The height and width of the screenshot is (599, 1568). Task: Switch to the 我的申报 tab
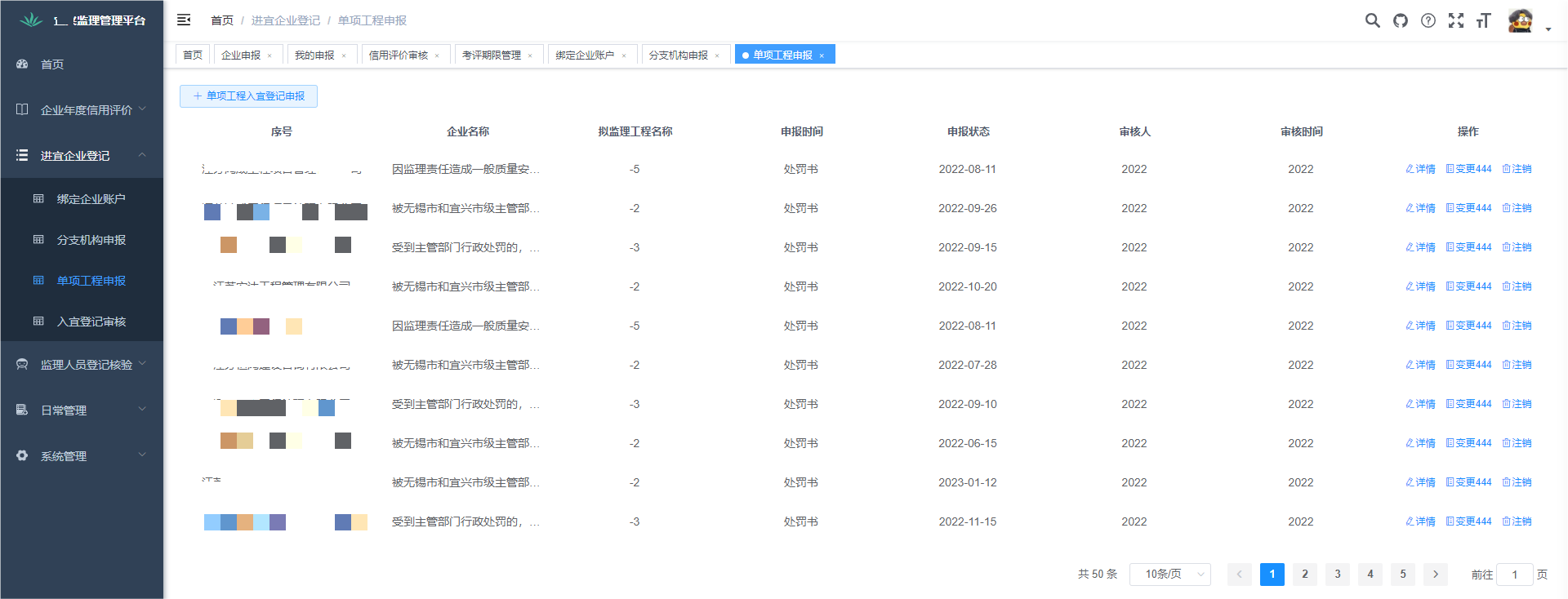click(314, 55)
